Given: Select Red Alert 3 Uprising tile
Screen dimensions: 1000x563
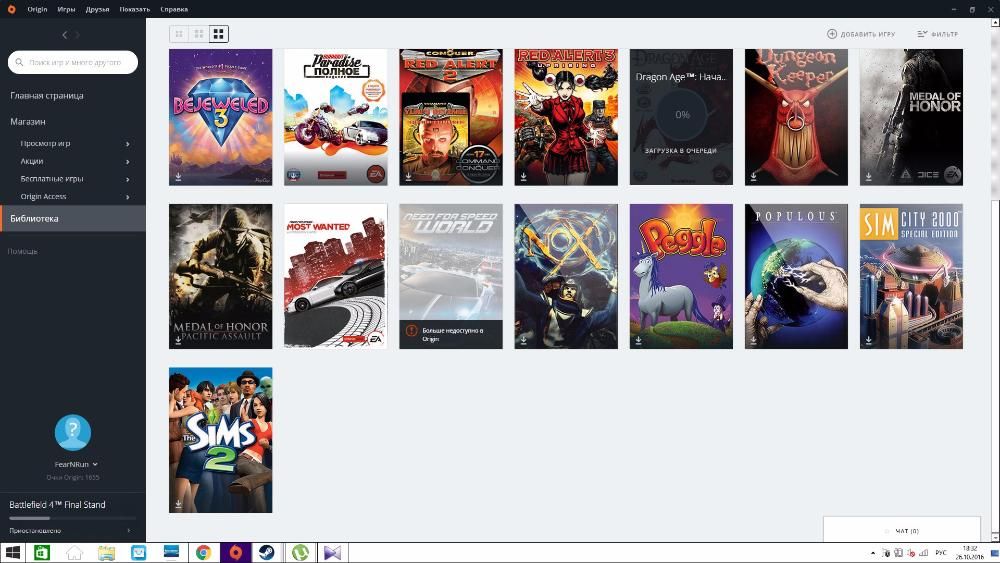Looking at the screenshot, I should click(x=566, y=117).
